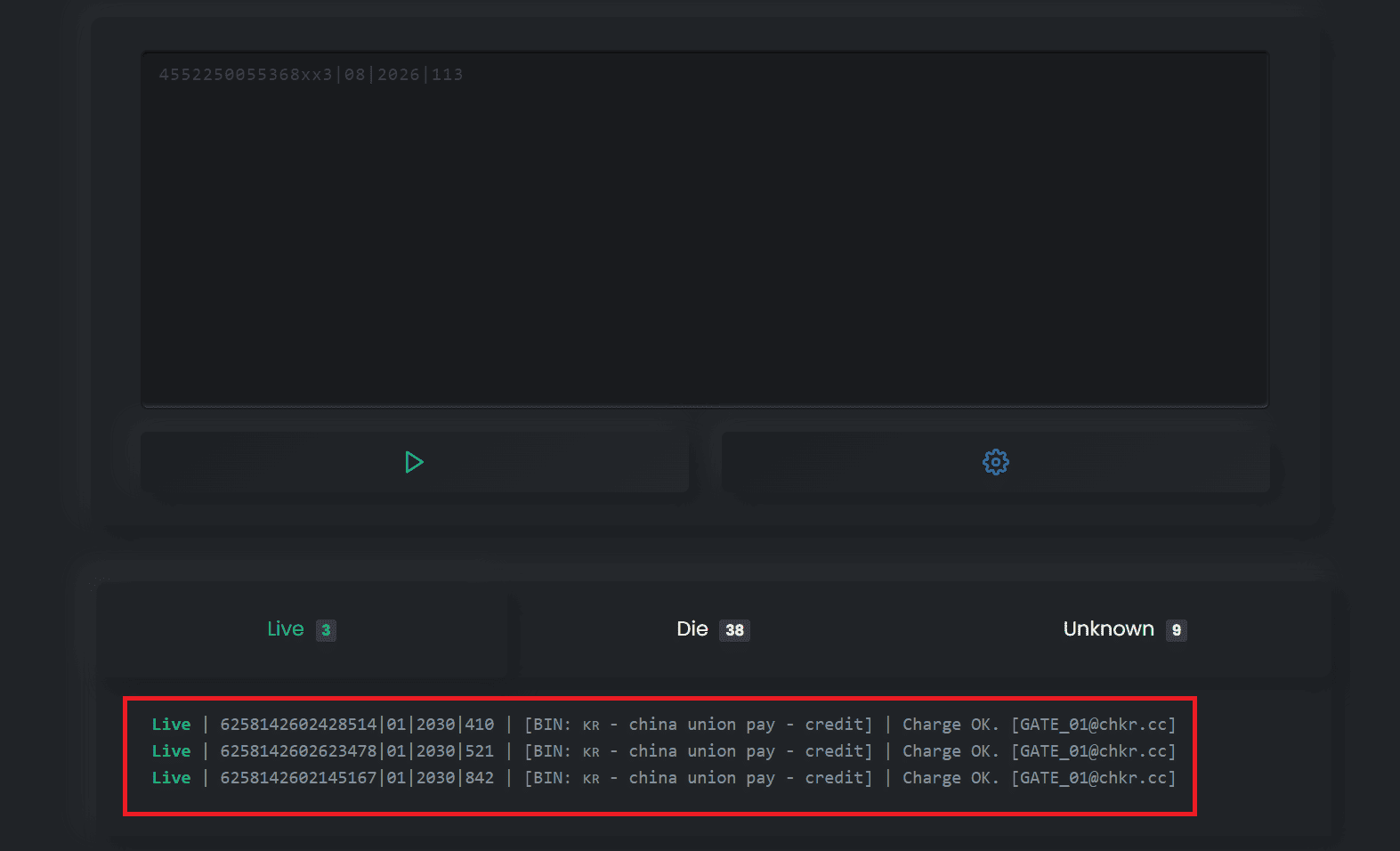Click "china union pay" text in first row

pos(701,725)
